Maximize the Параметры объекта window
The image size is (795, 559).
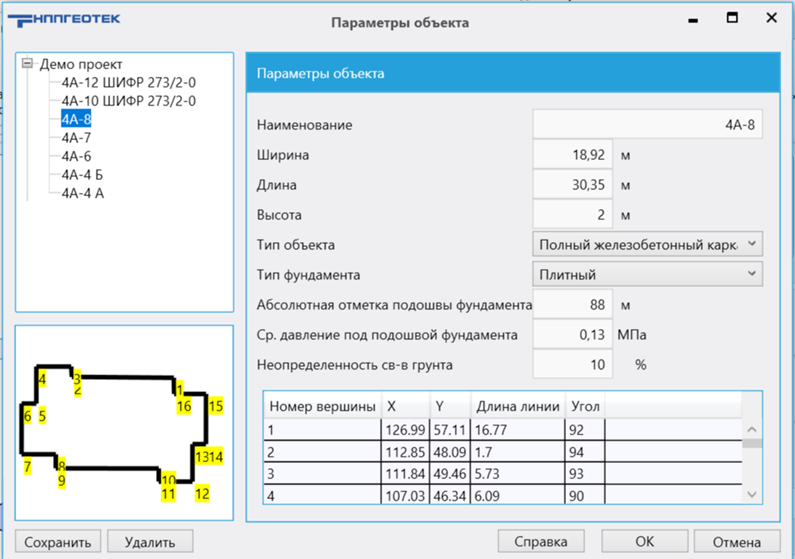732,19
